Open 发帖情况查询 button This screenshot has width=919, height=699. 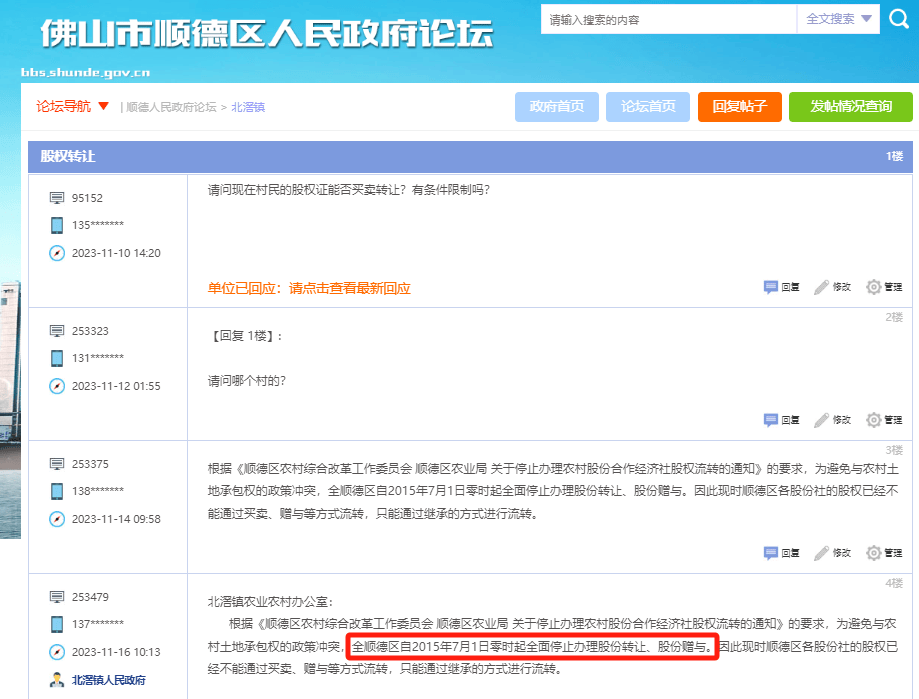pos(850,107)
